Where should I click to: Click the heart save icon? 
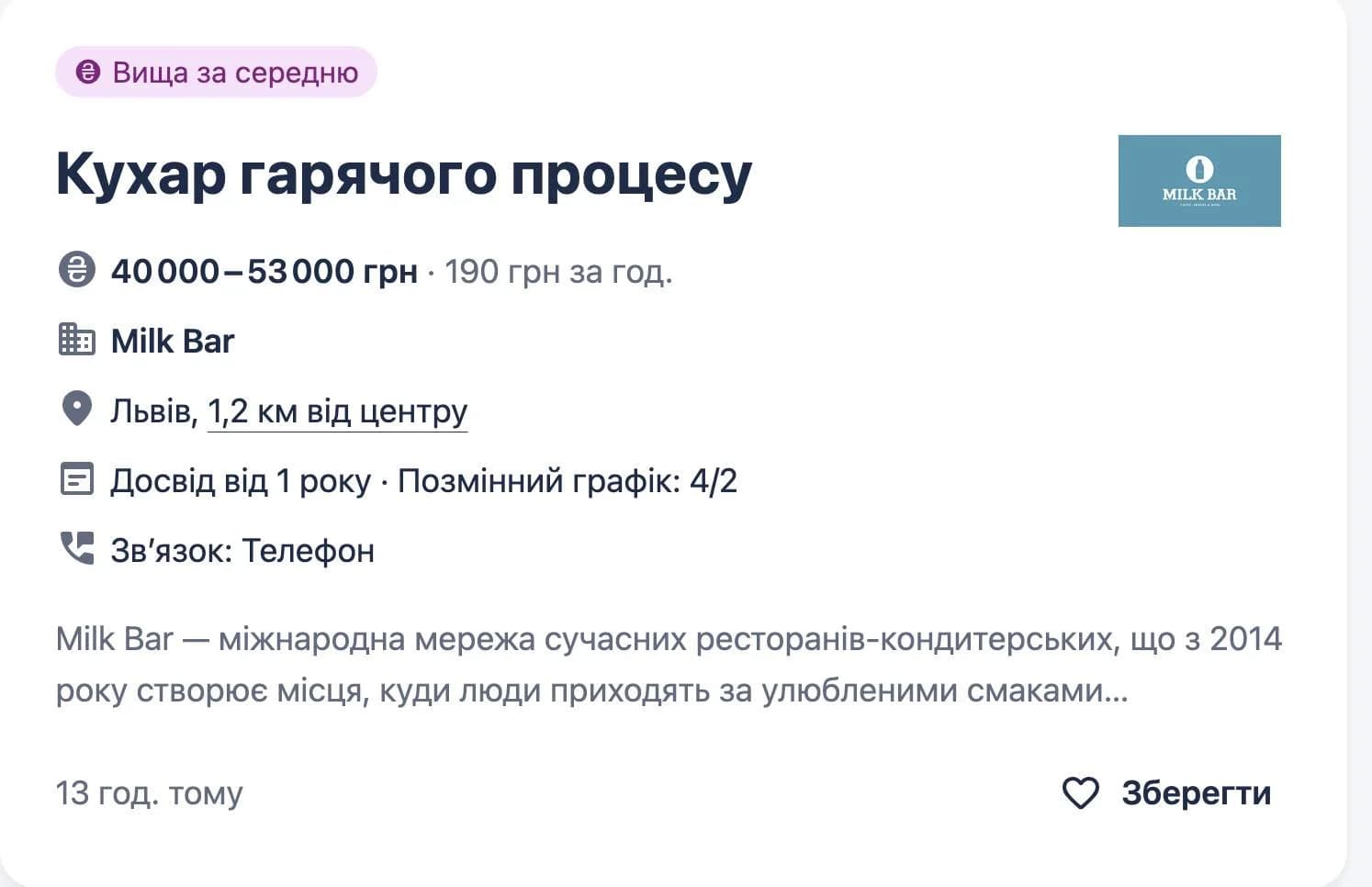click(1080, 793)
